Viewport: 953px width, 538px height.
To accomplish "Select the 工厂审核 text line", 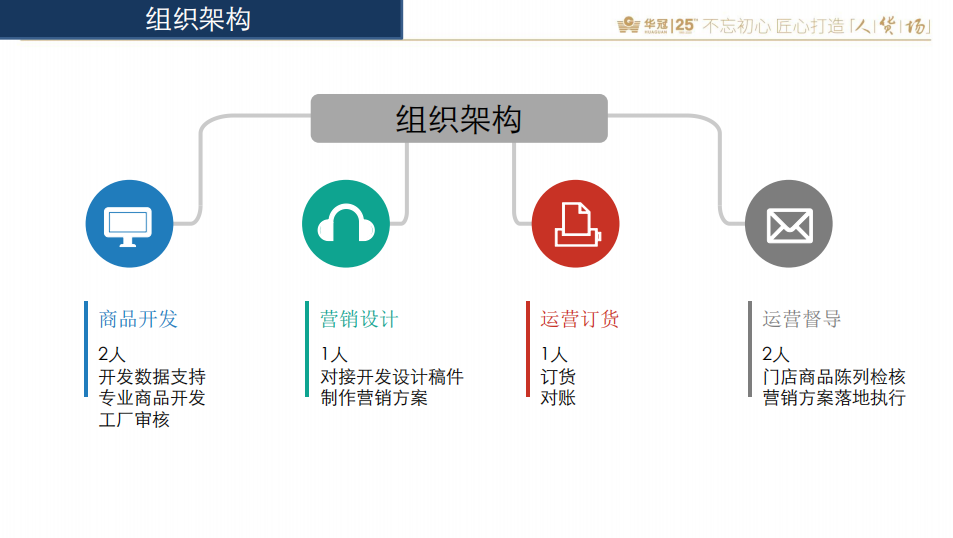I will tap(134, 419).
